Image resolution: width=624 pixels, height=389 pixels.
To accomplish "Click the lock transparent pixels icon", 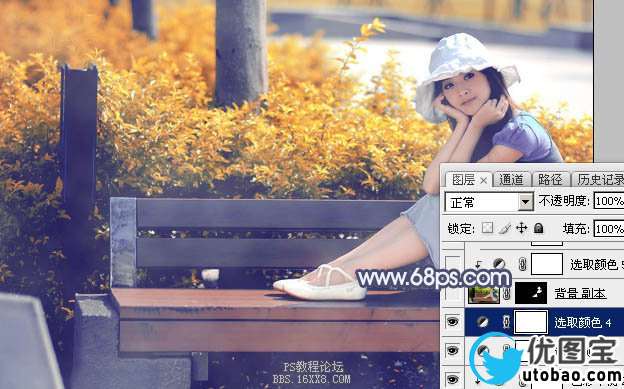I will click(487, 228).
